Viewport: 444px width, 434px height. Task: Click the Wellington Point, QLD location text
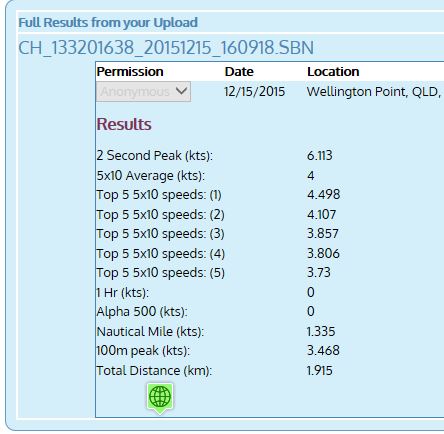[x=374, y=92]
